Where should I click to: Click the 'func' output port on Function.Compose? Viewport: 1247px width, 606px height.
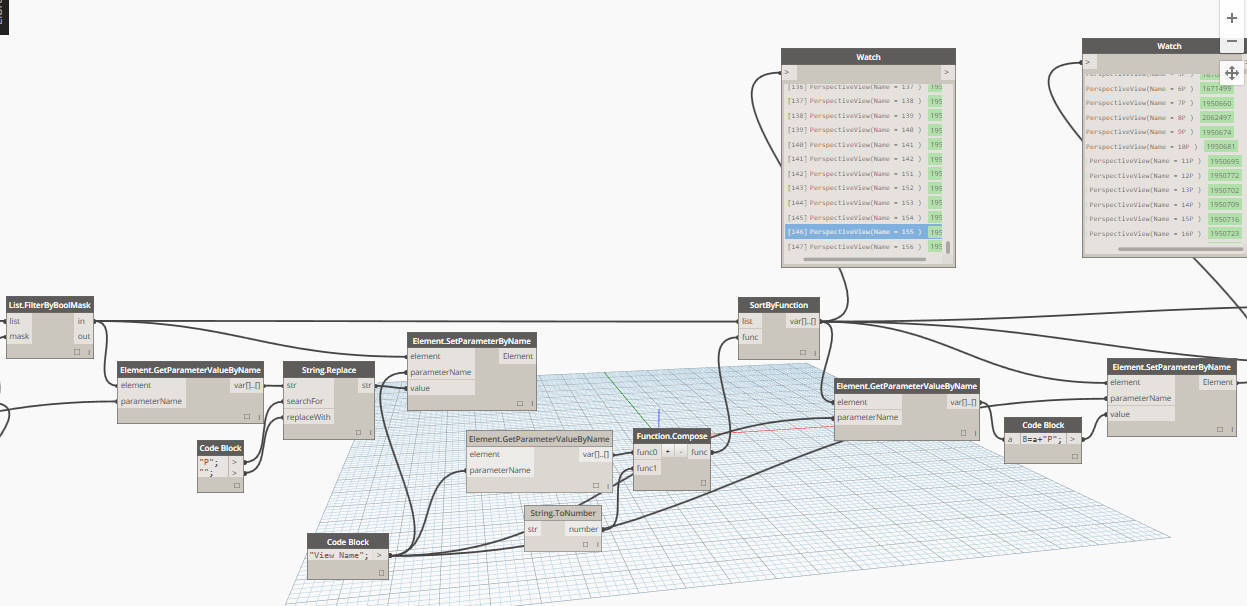click(x=699, y=452)
